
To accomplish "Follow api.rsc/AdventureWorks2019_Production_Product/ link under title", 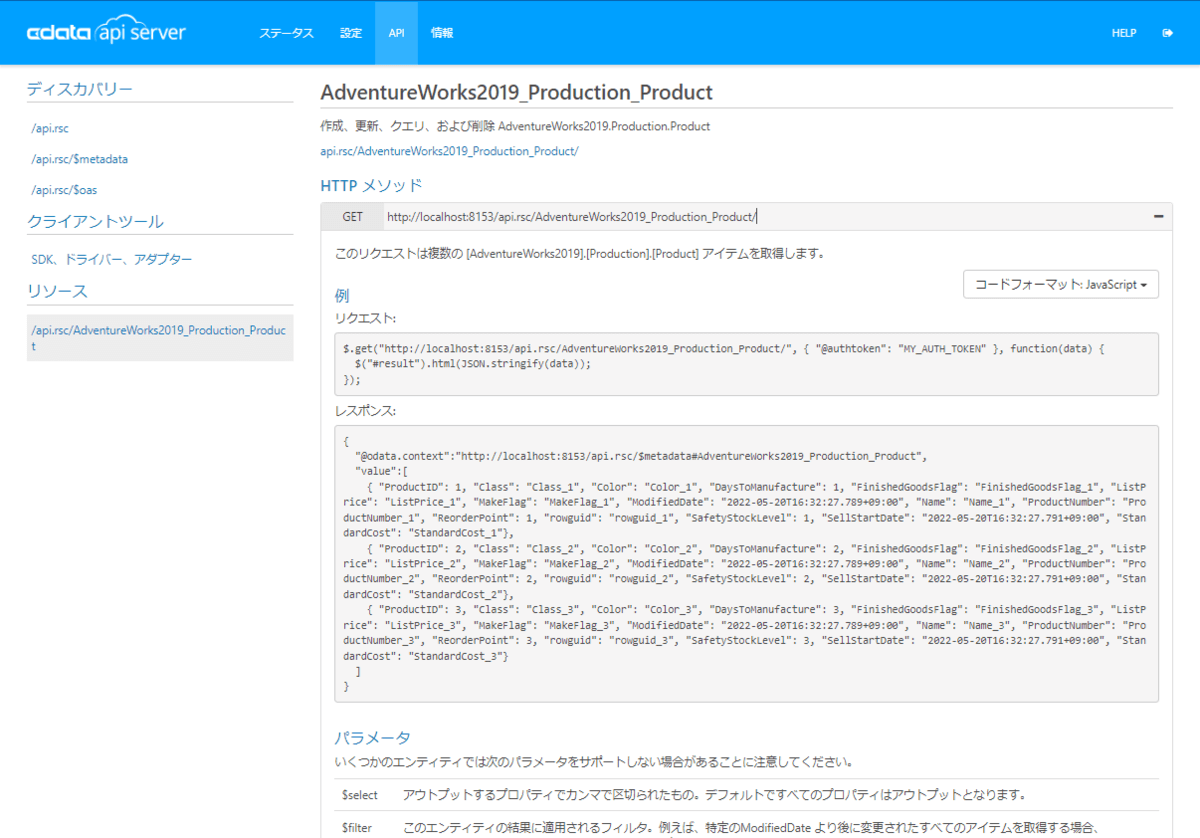I will point(449,151).
